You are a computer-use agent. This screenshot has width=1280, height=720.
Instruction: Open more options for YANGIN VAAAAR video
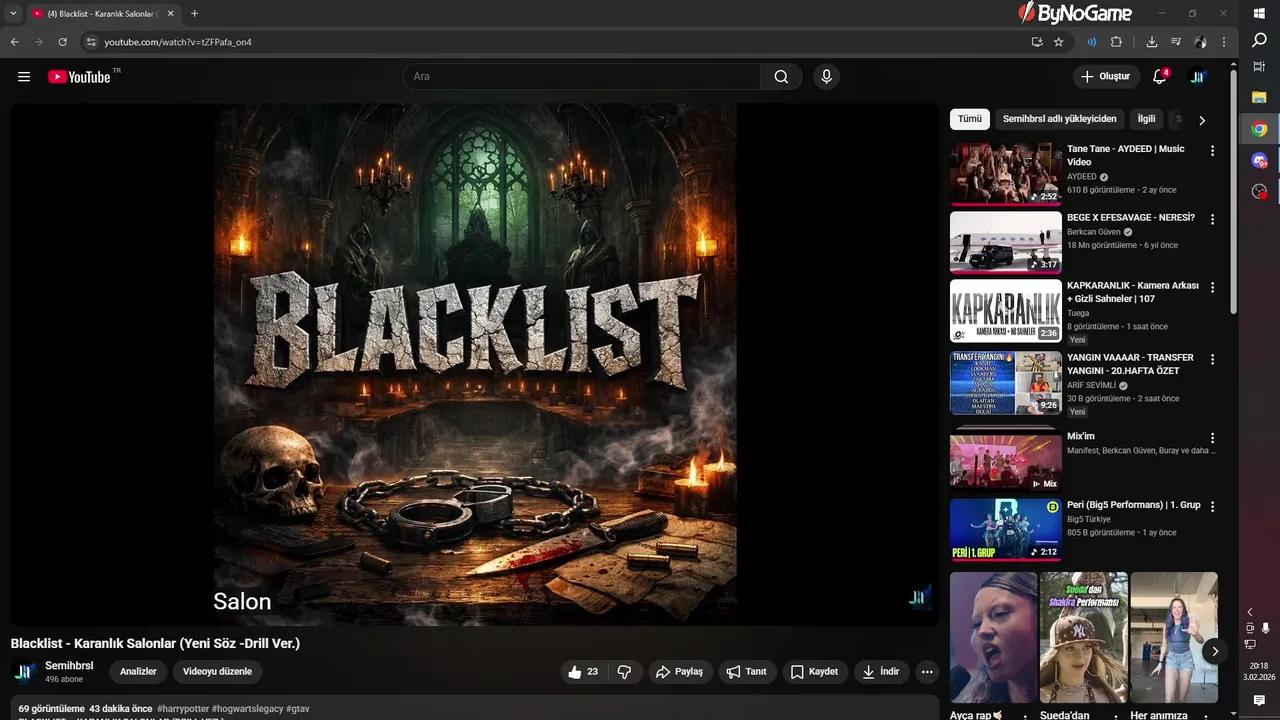click(1212, 359)
